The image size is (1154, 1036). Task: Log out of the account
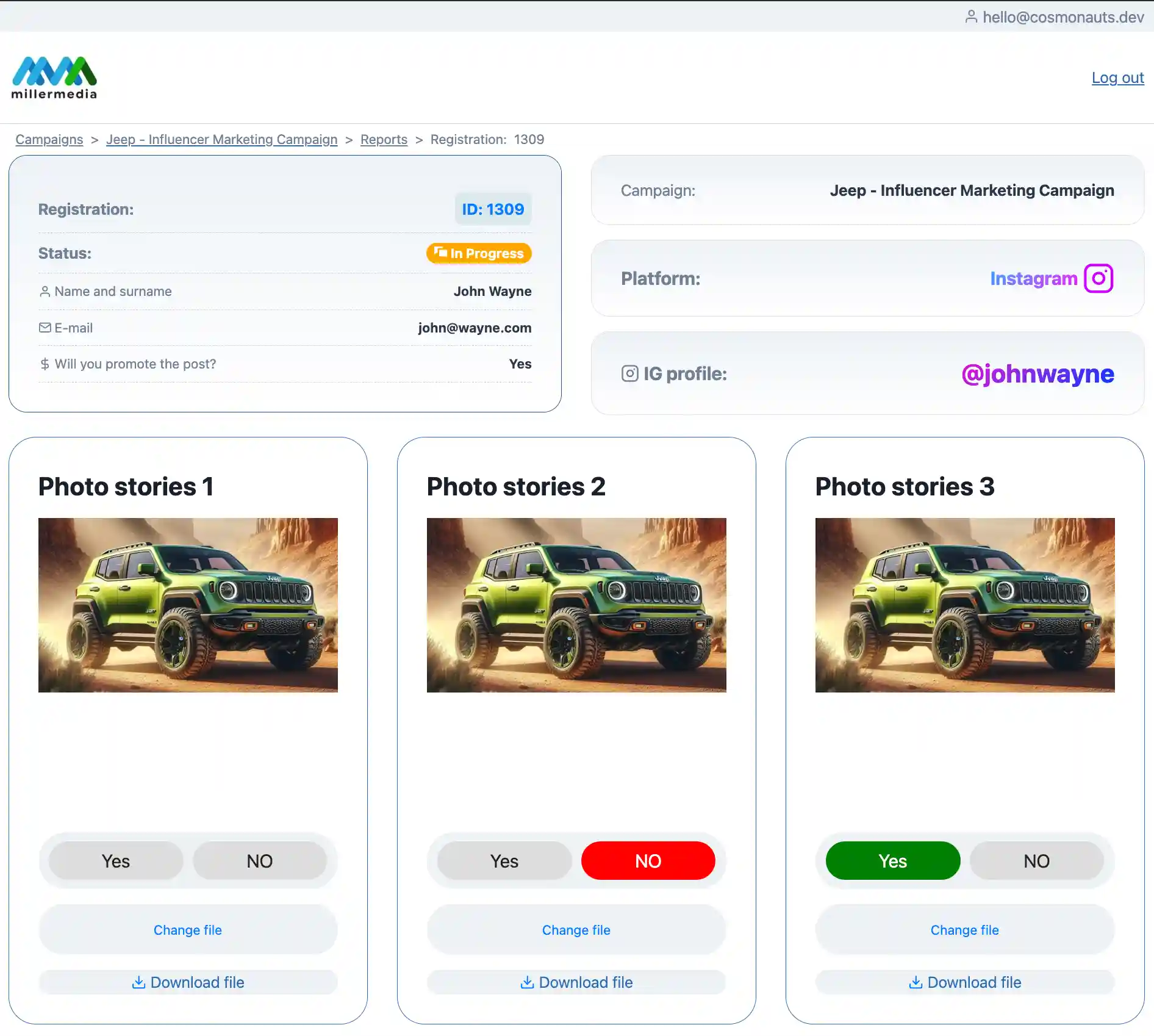(1117, 77)
